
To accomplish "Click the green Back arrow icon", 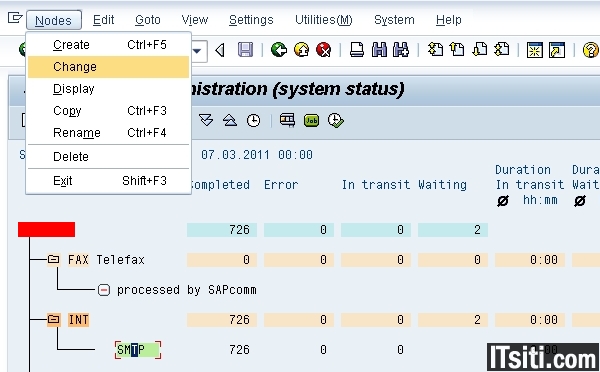I will pos(279,50).
